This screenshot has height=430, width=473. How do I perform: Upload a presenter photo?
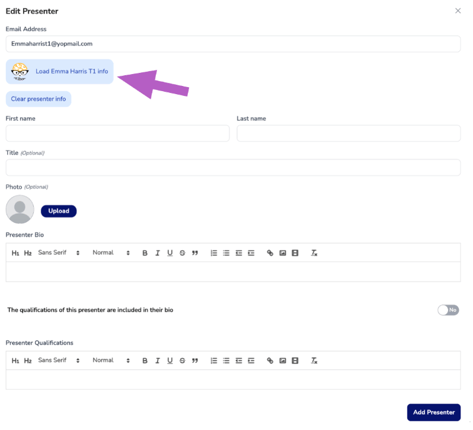coord(59,211)
